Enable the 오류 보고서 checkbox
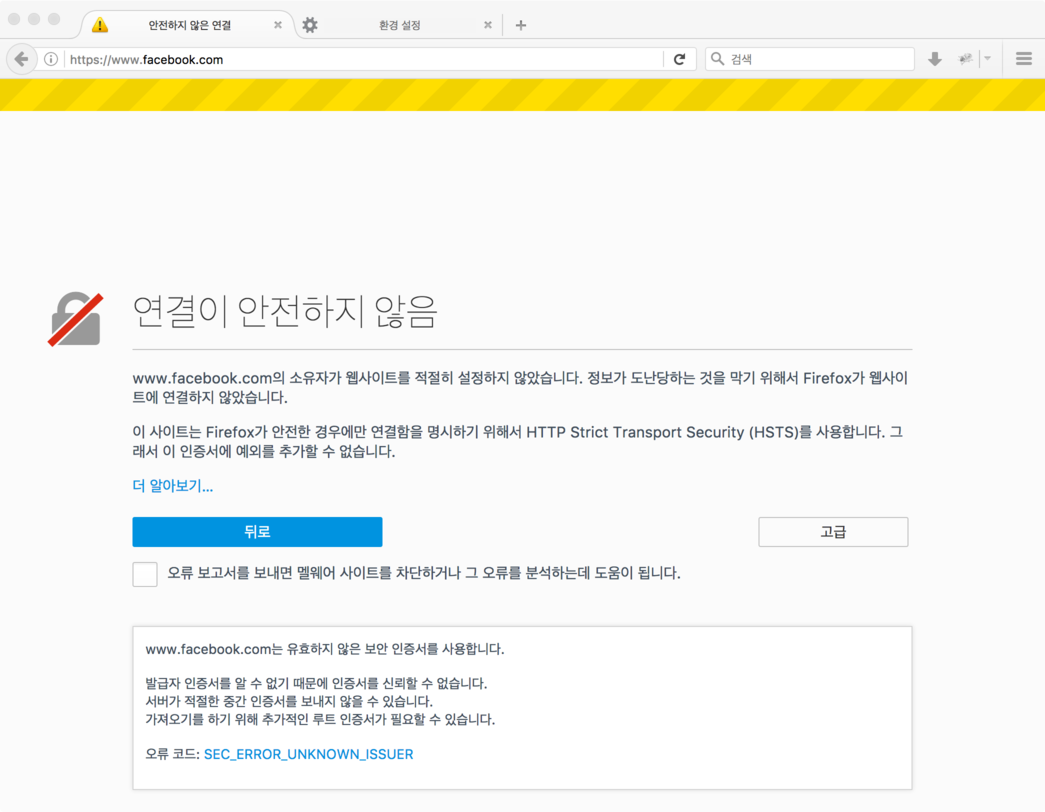 tap(145, 574)
